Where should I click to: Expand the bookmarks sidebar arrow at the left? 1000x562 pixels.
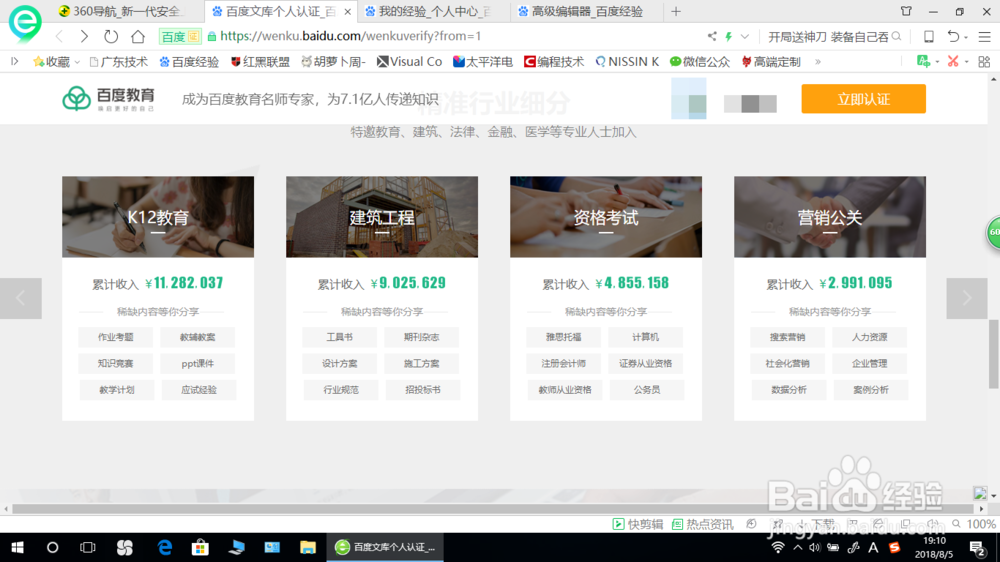15,61
